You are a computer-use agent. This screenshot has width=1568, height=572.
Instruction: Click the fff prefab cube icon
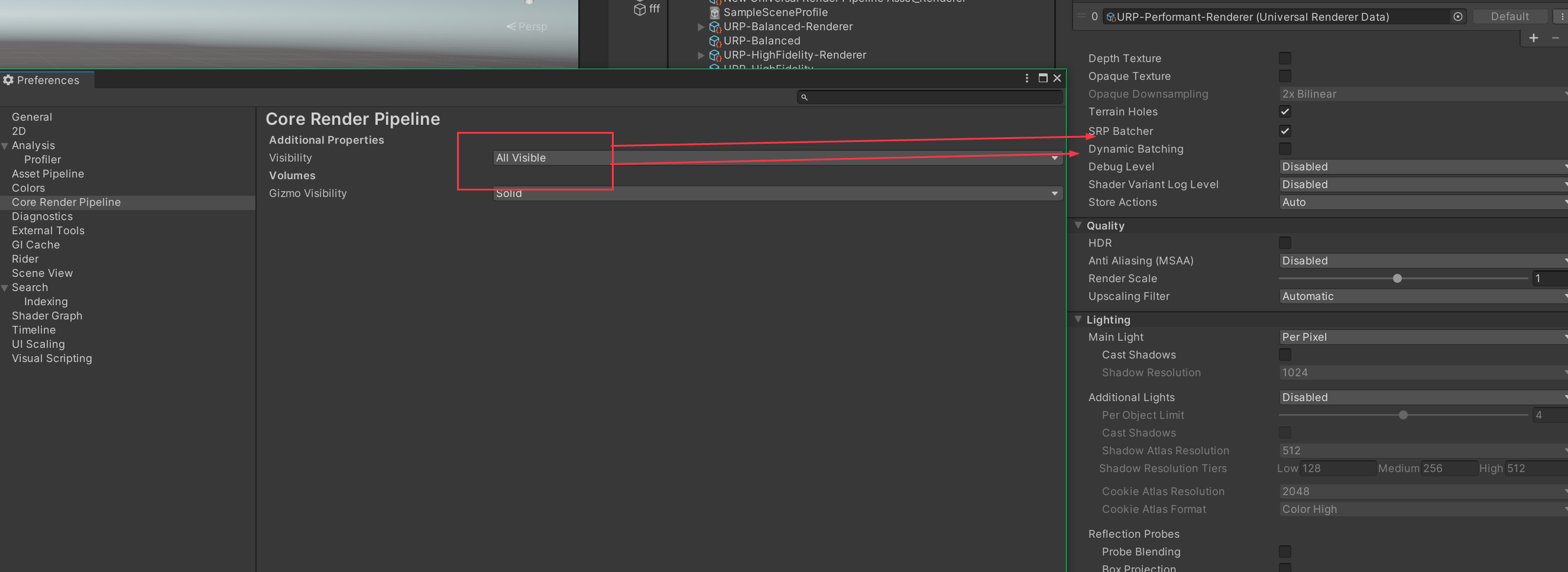(640, 8)
